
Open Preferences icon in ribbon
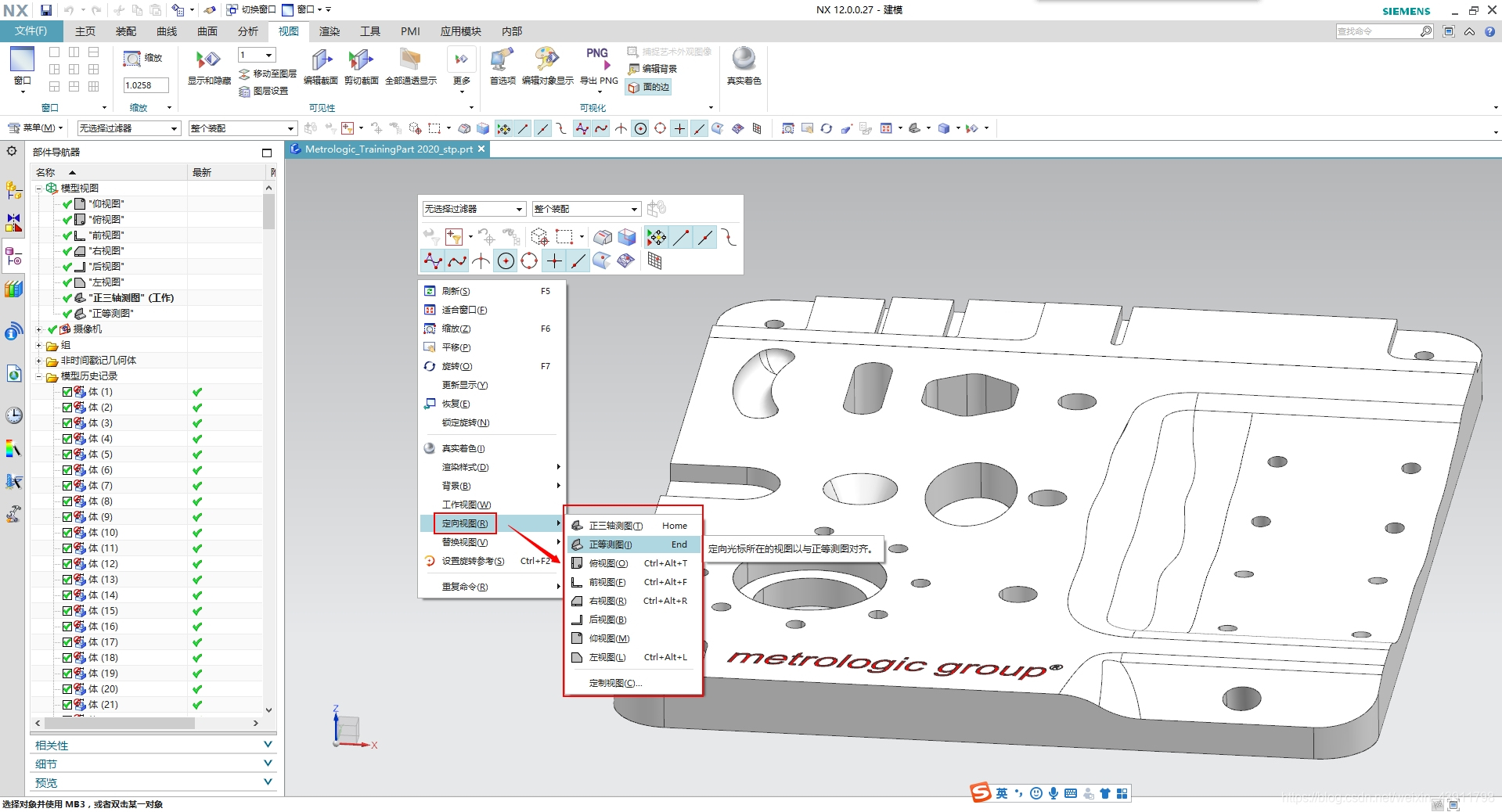502,66
